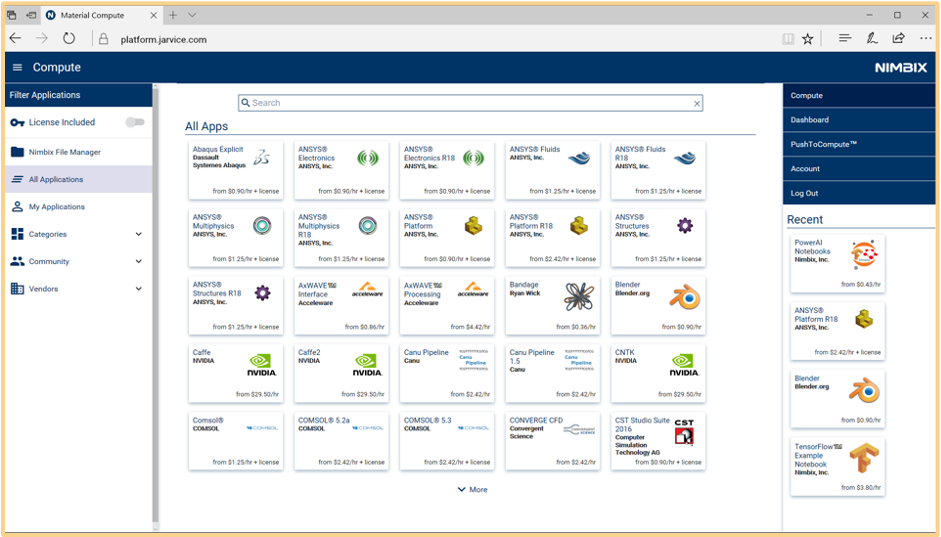Click the ANSYS Fluids wave icon
Viewport: 941px width, 537px height.
pyautogui.click(x=579, y=159)
